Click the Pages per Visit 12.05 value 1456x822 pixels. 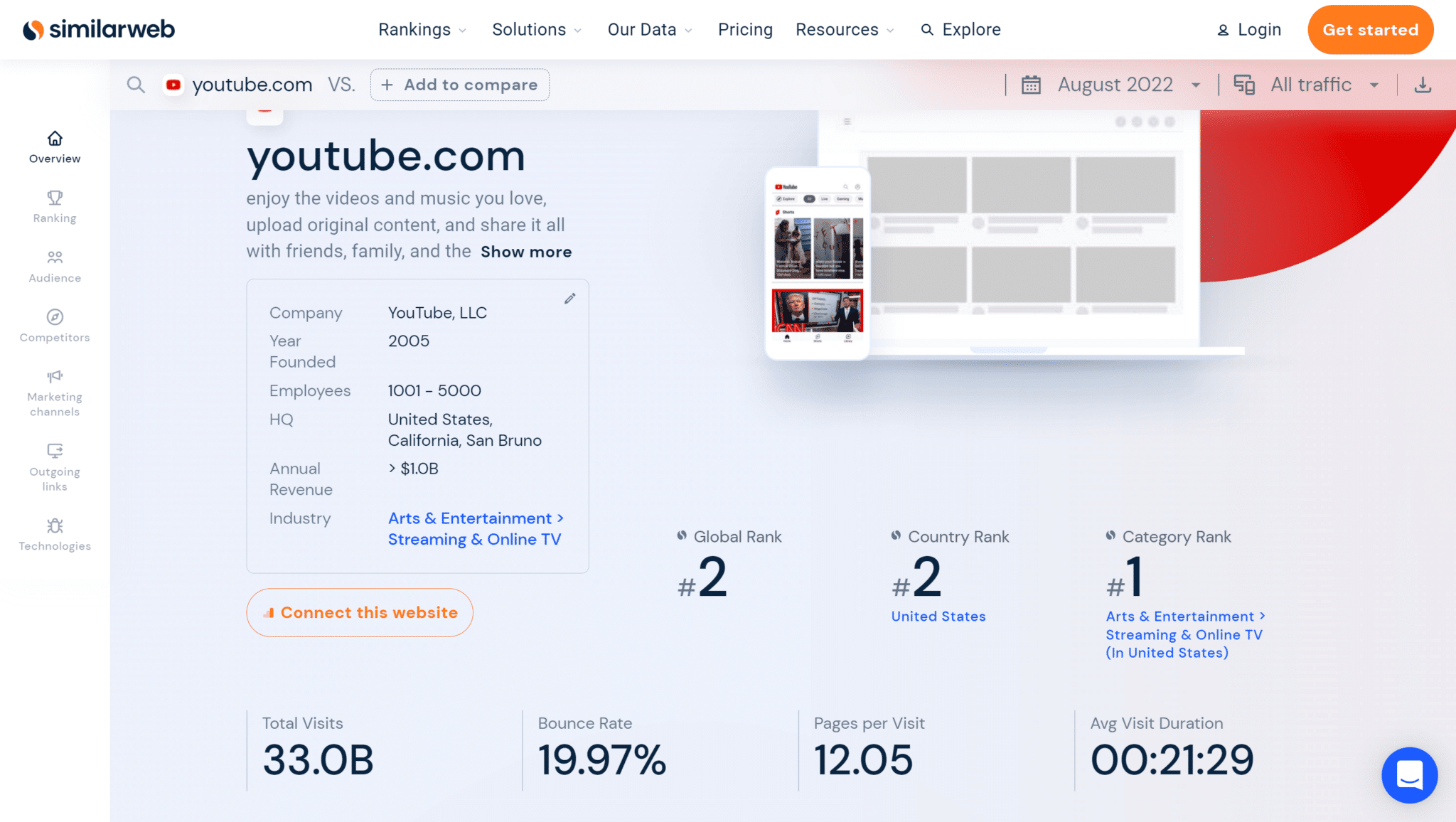click(x=863, y=759)
